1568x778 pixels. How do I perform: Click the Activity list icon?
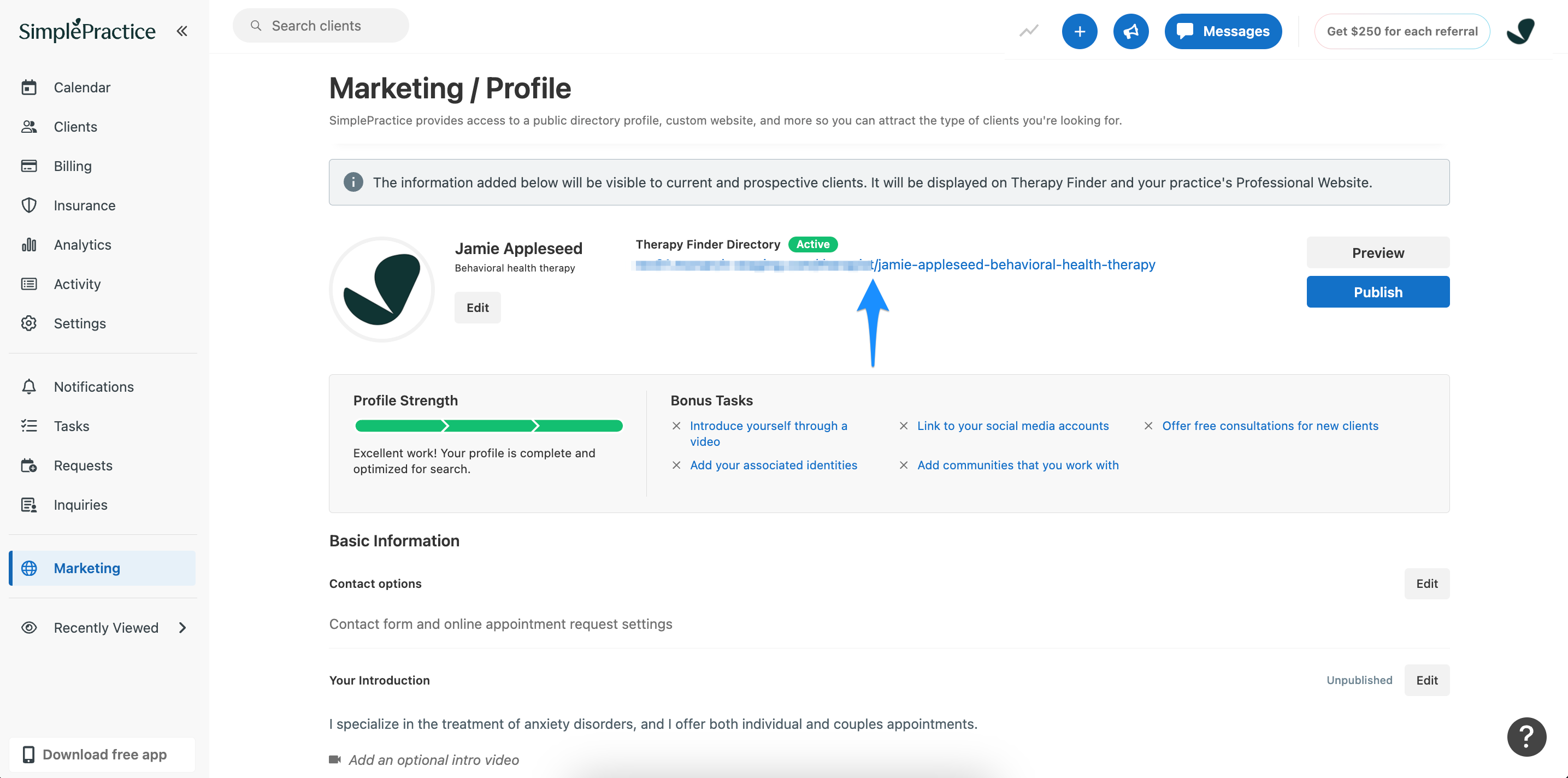28,284
